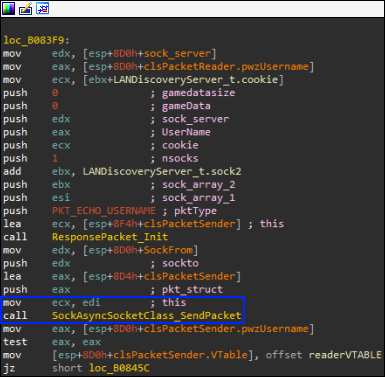Click the esi register in push esi
The height and width of the screenshot is (377, 385).
click(x=61, y=198)
